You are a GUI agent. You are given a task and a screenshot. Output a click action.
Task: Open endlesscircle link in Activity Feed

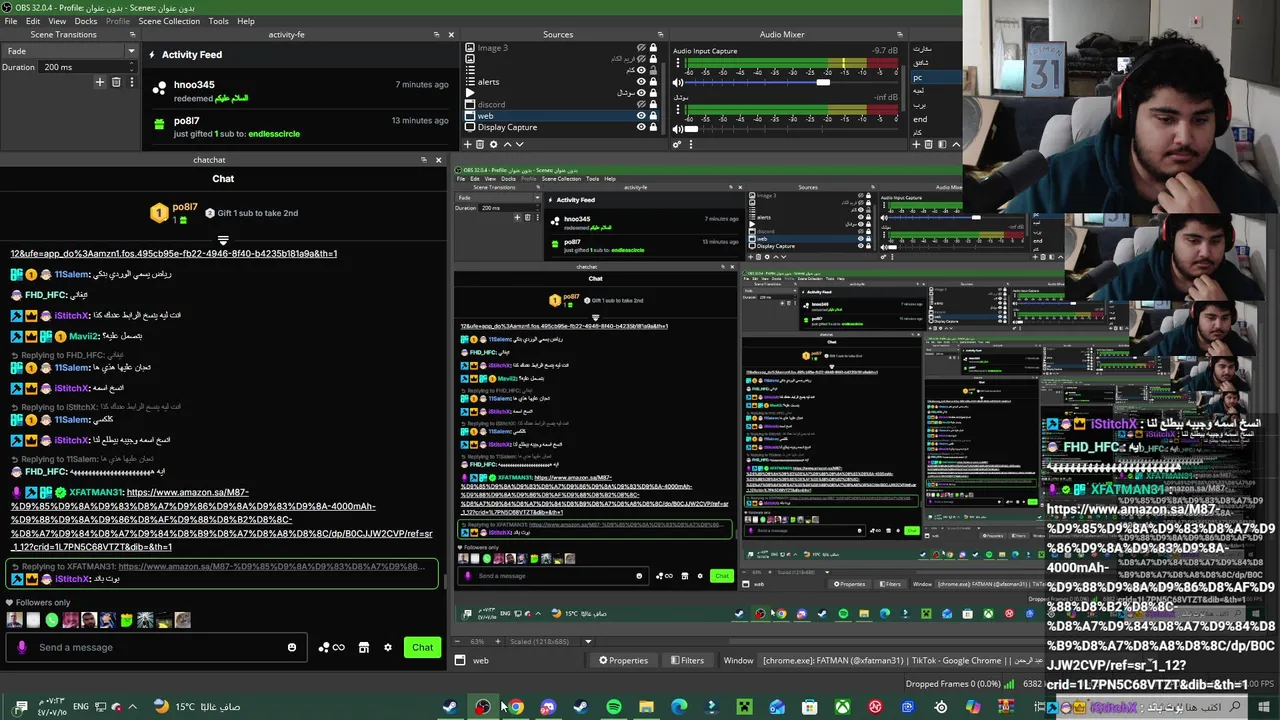[273, 133]
